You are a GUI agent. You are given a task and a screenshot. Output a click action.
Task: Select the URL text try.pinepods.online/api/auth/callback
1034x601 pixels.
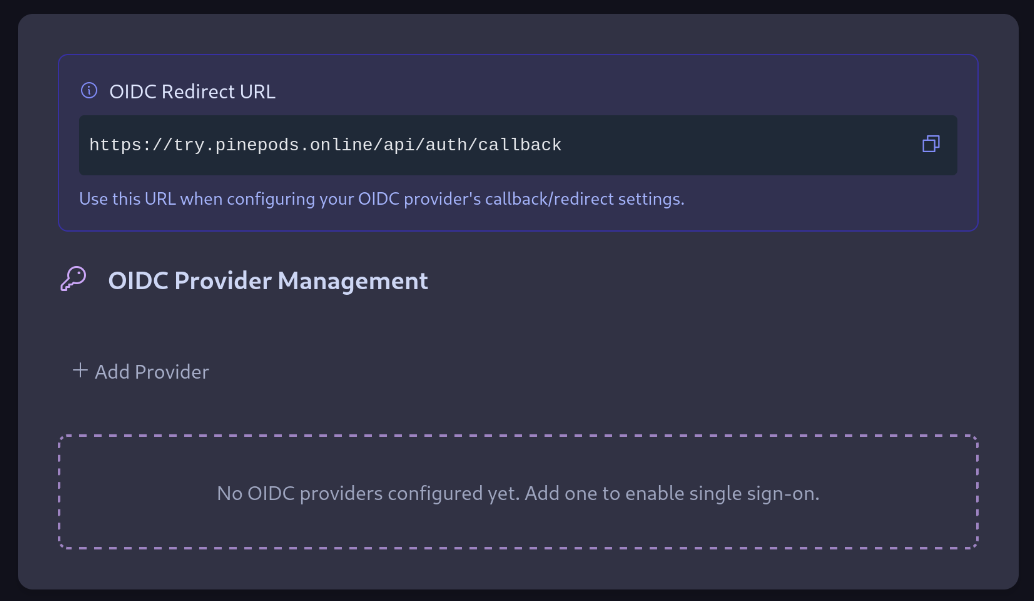[326, 144]
